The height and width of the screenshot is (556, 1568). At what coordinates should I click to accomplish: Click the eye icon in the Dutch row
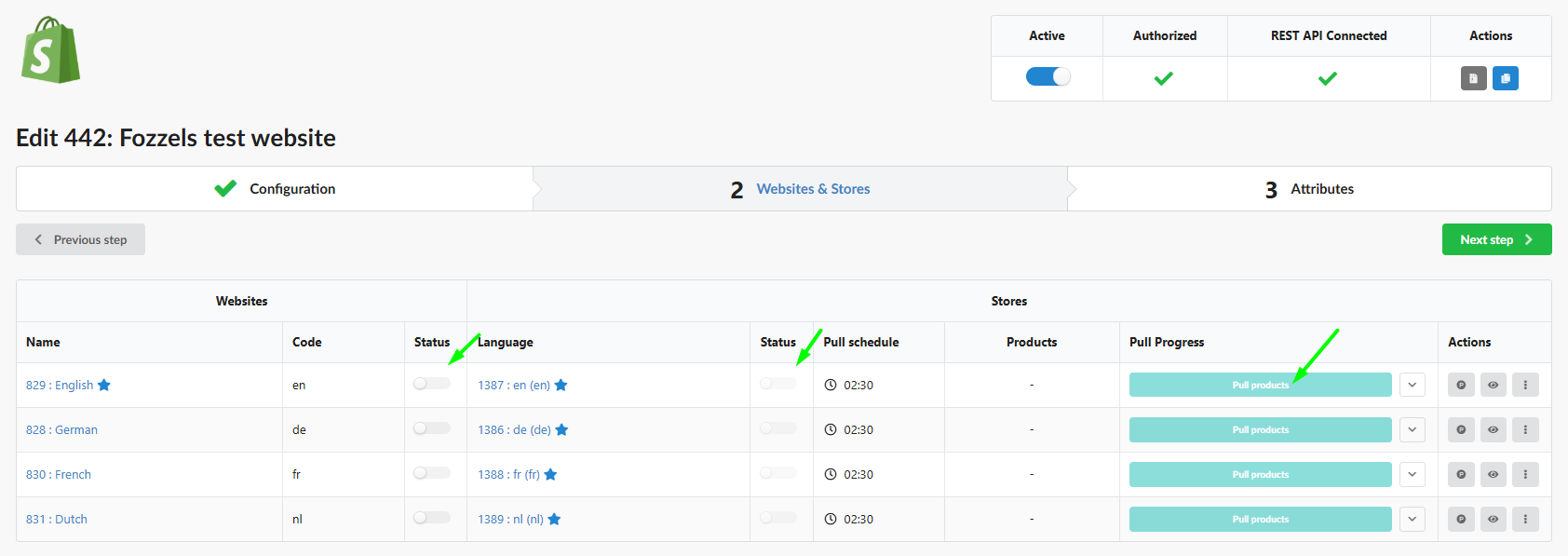pyautogui.click(x=1493, y=519)
